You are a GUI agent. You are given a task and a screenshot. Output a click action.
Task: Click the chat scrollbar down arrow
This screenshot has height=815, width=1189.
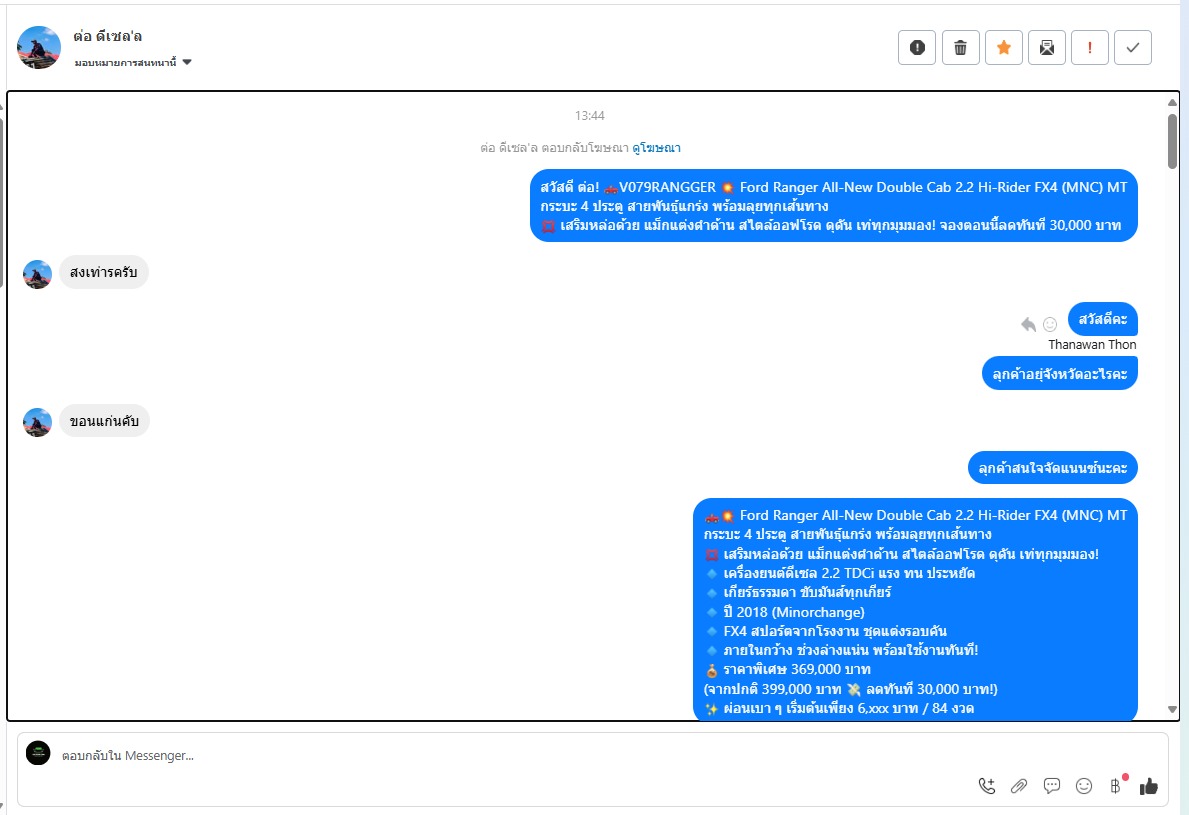pyautogui.click(x=1172, y=710)
